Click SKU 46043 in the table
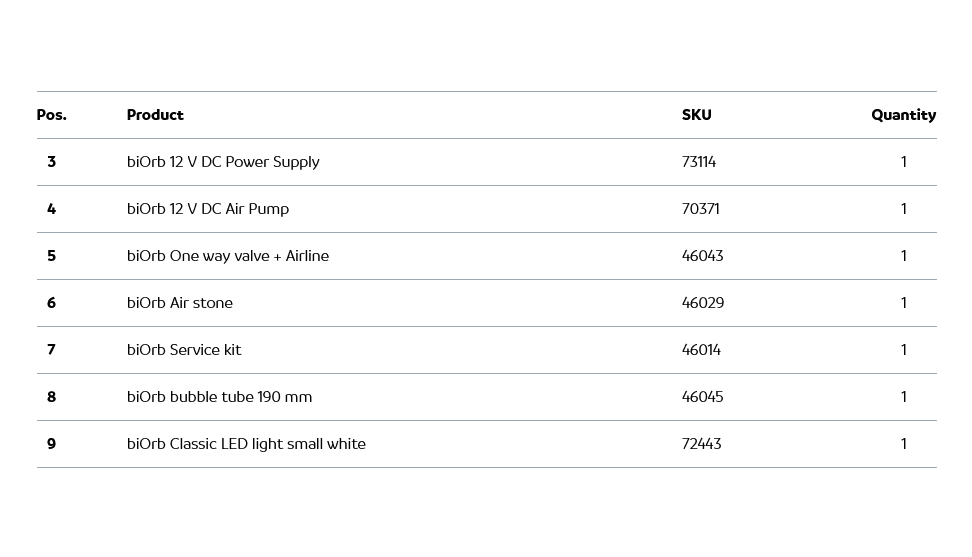This screenshot has width=972, height=557. click(x=702, y=256)
